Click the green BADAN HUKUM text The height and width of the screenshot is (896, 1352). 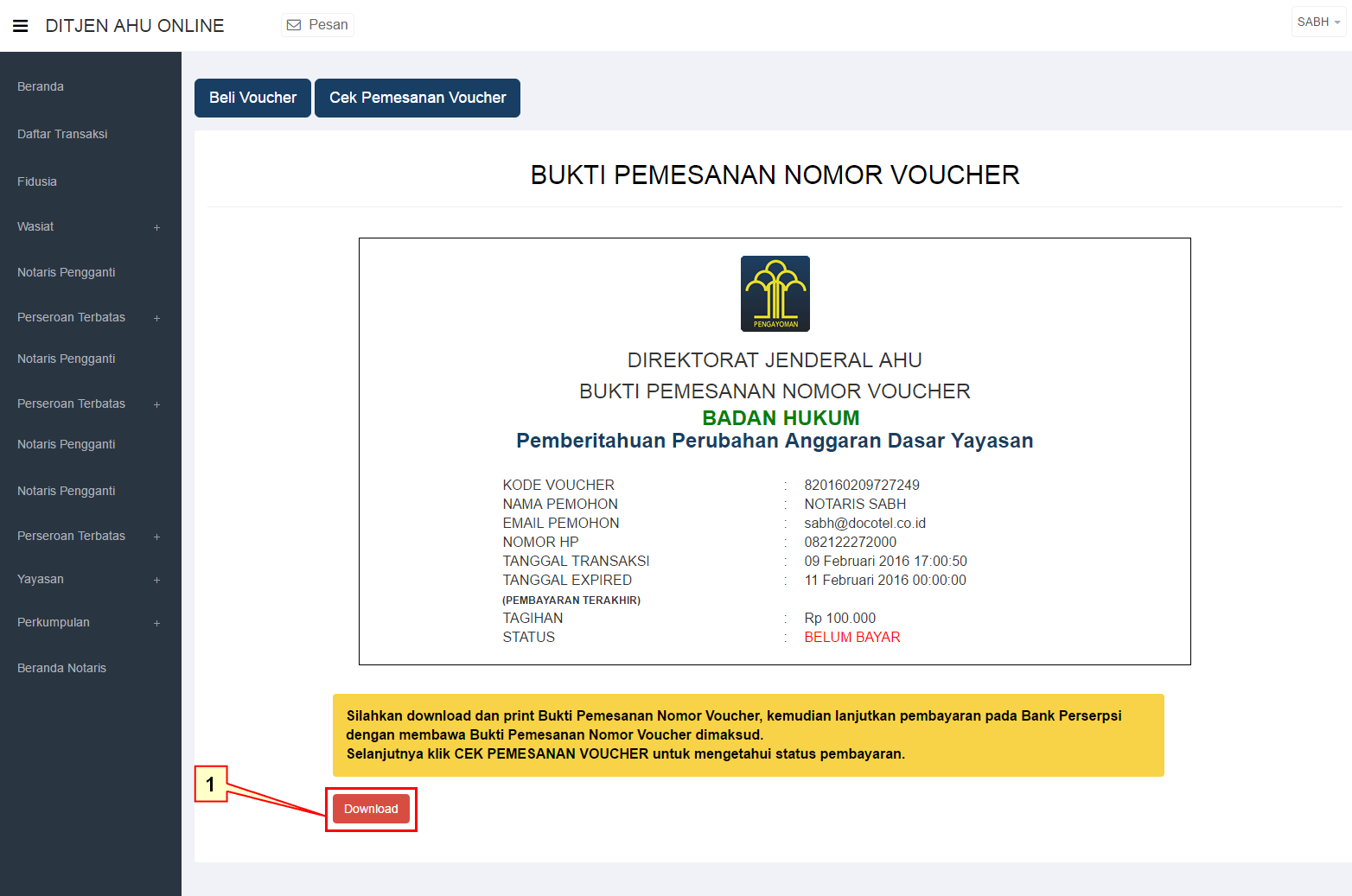click(x=781, y=418)
